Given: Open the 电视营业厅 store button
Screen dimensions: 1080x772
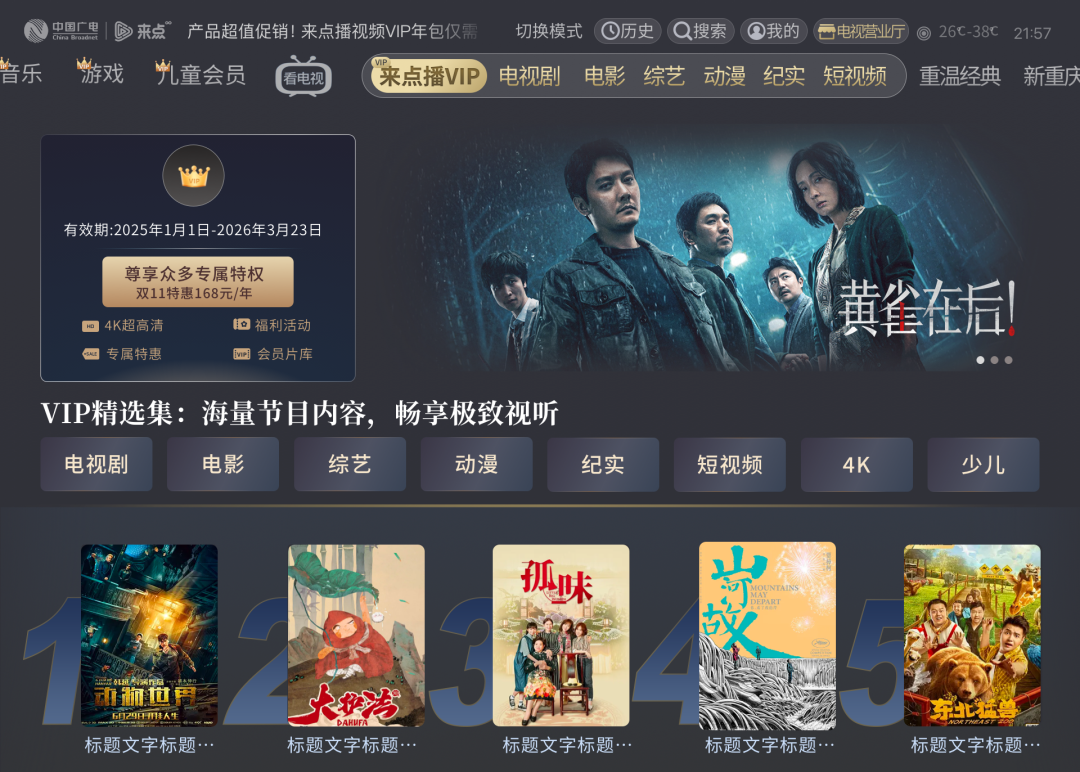Looking at the screenshot, I should pos(861,31).
